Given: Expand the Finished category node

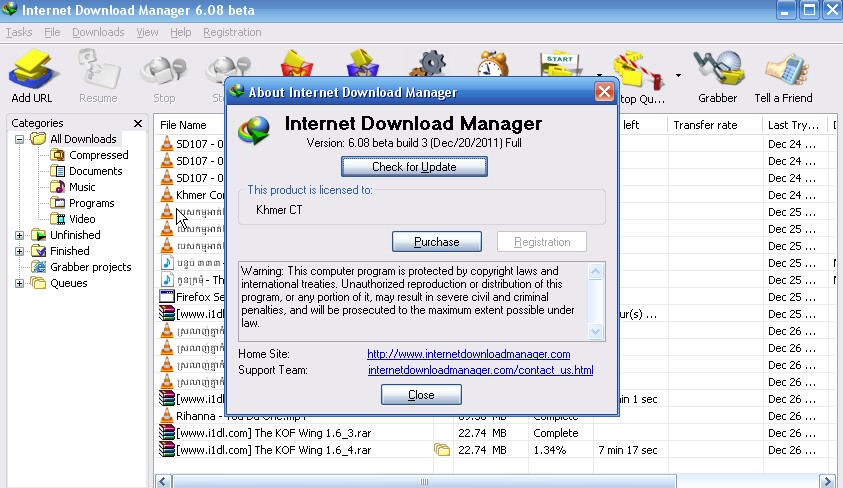Looking at the screenshot, I should click(19, 251).
